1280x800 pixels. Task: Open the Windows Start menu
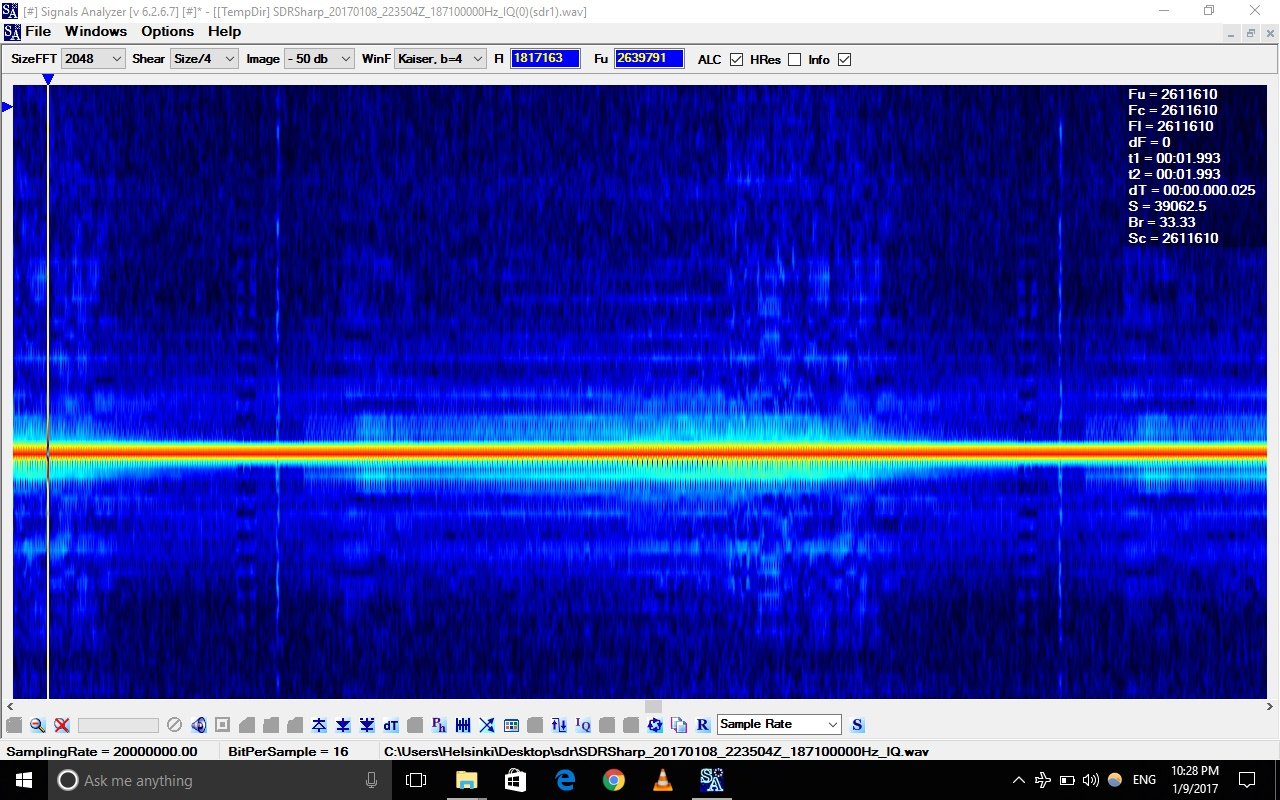pos(23,780)
